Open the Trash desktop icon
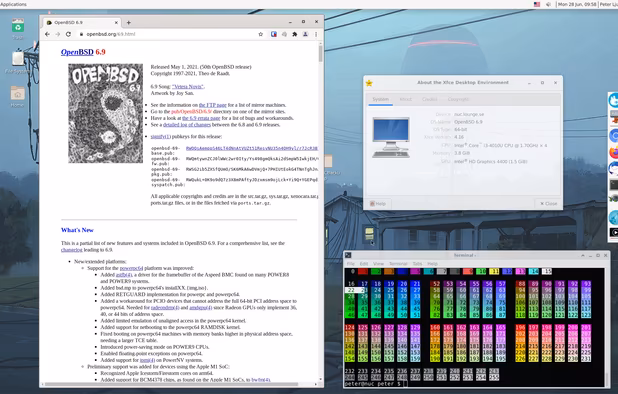 tap(17, 29)
